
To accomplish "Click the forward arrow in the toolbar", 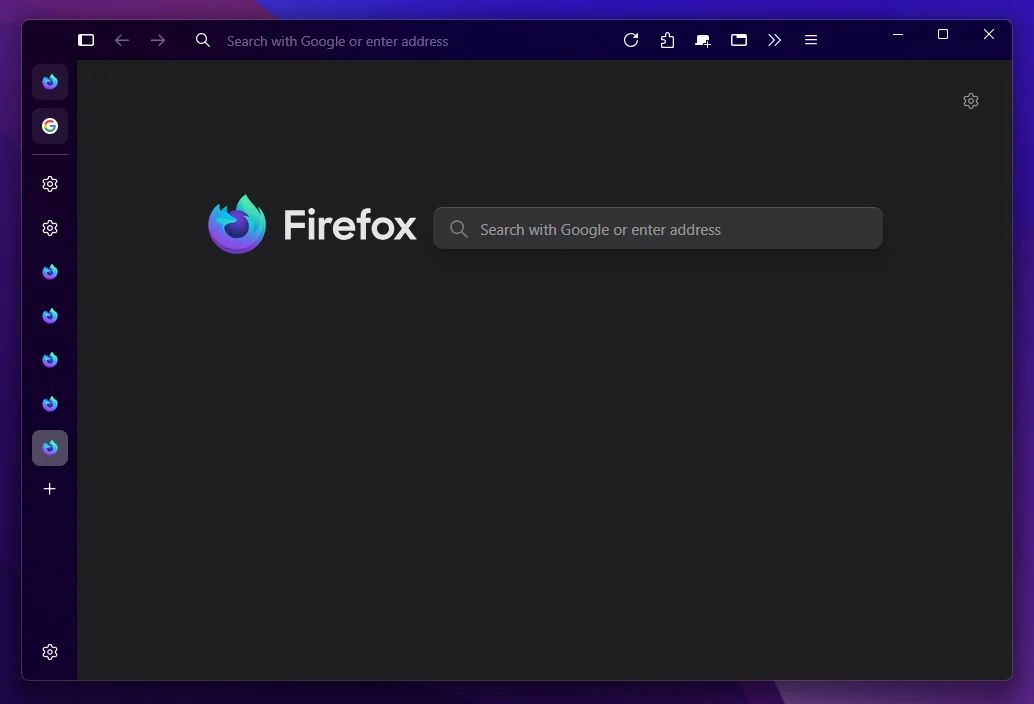I will [158, 40].
